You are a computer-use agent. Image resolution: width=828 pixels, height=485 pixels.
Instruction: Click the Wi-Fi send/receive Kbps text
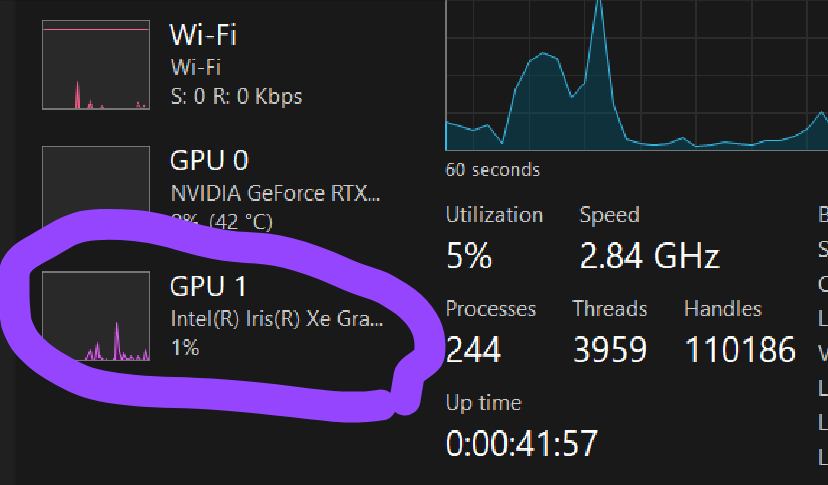point(236,97)
